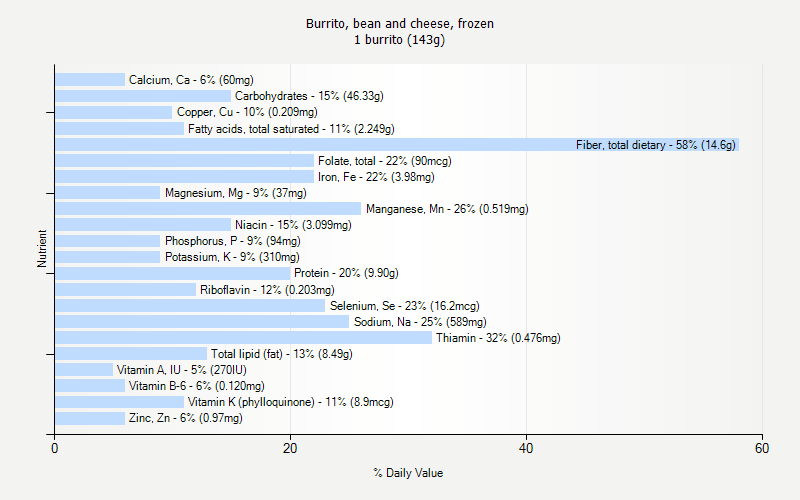Click the Riboflavin bar in the chart
This screenshot has width=800, height=500.
tap(126, 290)
